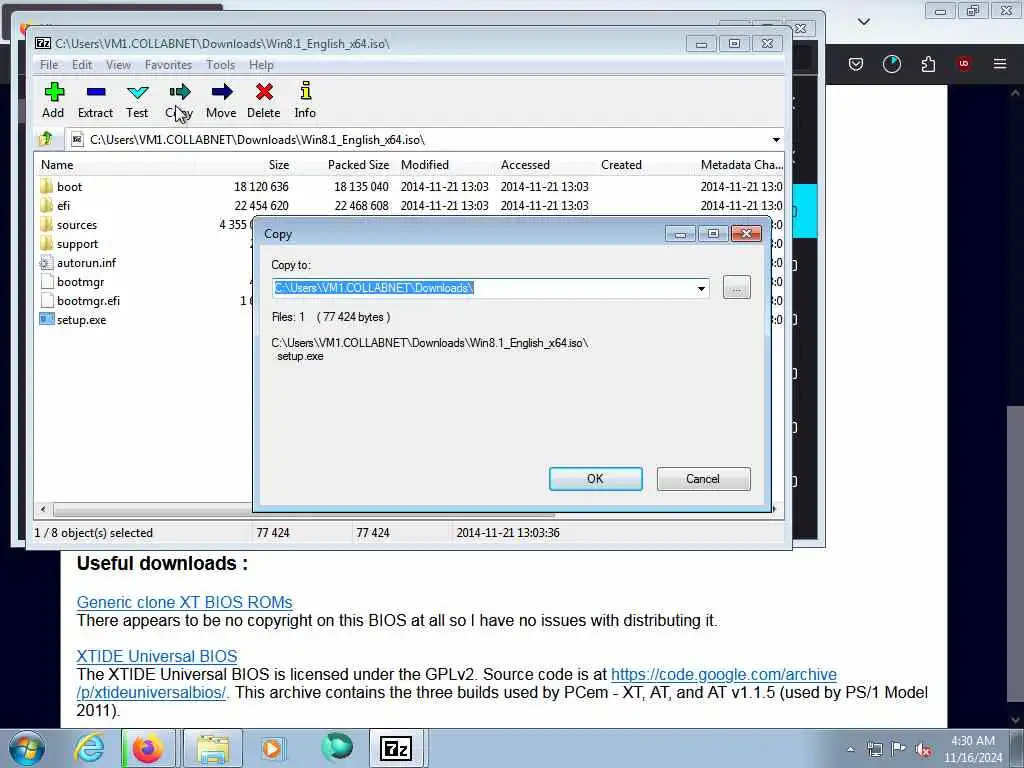Click the volume muted tray icon
The image size is (1024, 768).
pos(923,749)
